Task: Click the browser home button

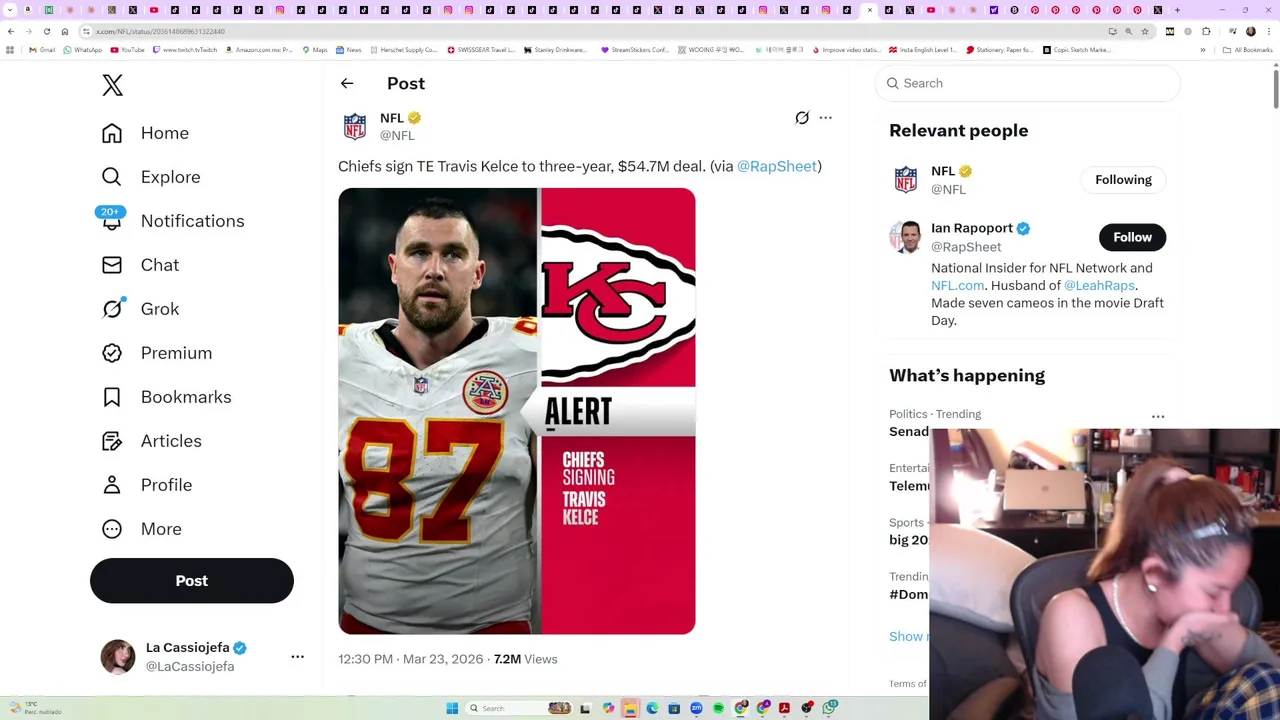Action: tap(64, 32)
